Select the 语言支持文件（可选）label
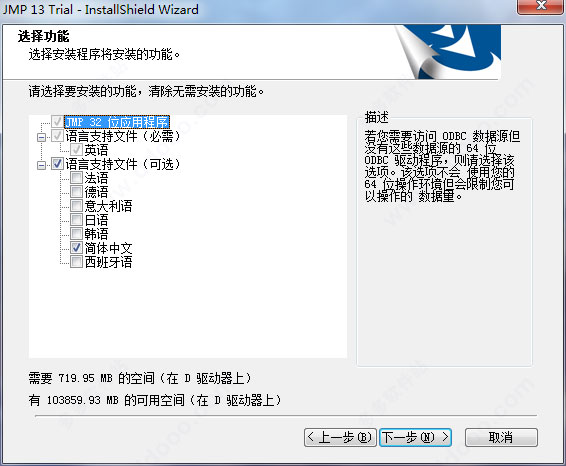 [123, 164]
